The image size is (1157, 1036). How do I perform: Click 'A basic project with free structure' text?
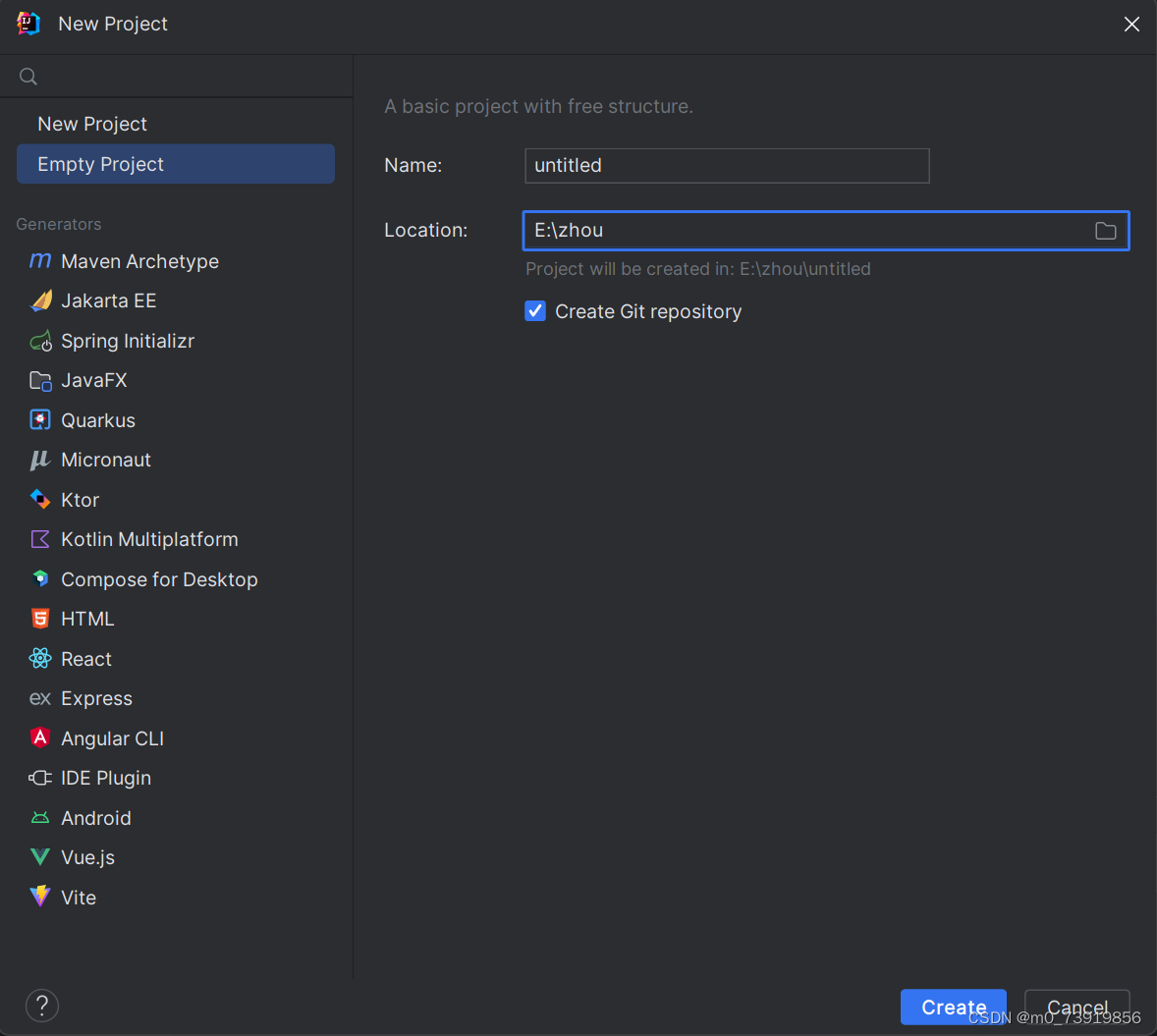pos(538,106)
